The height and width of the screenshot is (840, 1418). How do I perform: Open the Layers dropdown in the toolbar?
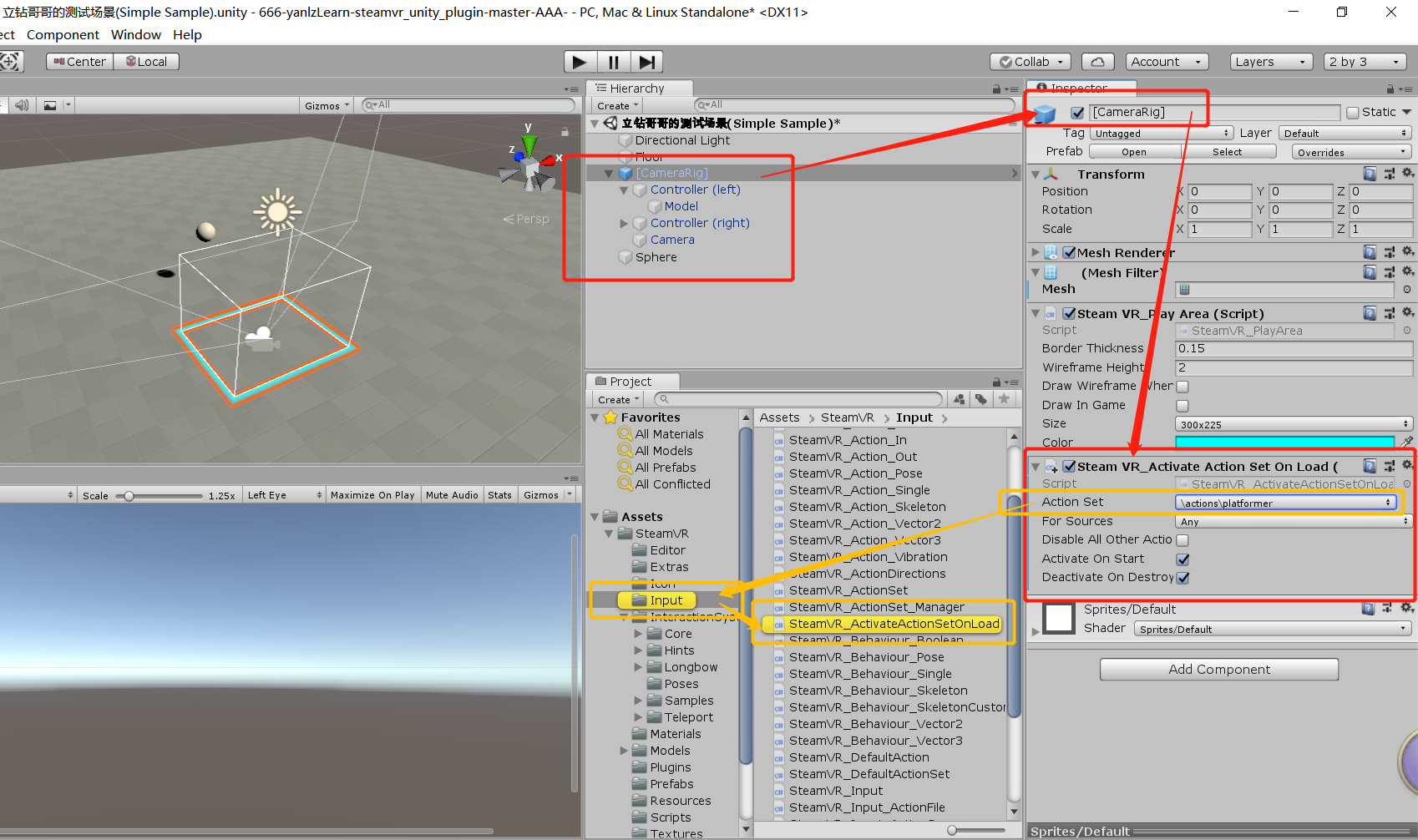(x=1270, y=61)
